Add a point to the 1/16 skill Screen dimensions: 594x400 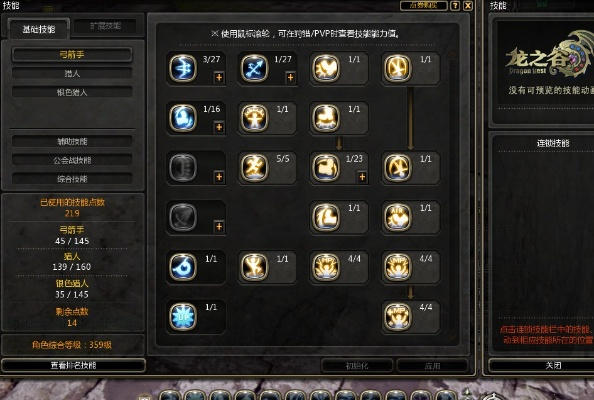(219, 127)
